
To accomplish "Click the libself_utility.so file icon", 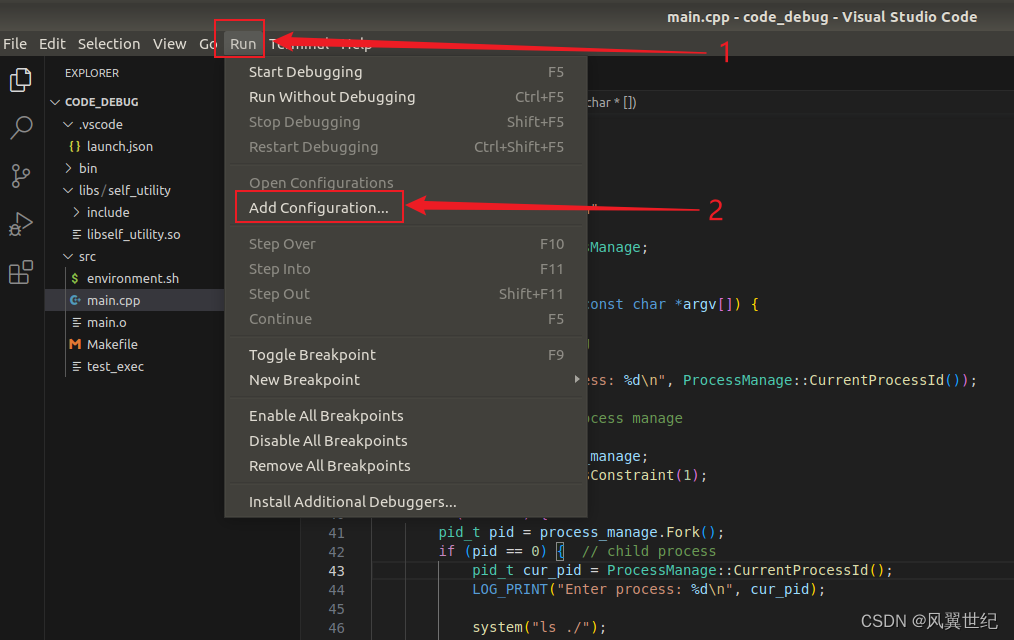I will (76, 235).
